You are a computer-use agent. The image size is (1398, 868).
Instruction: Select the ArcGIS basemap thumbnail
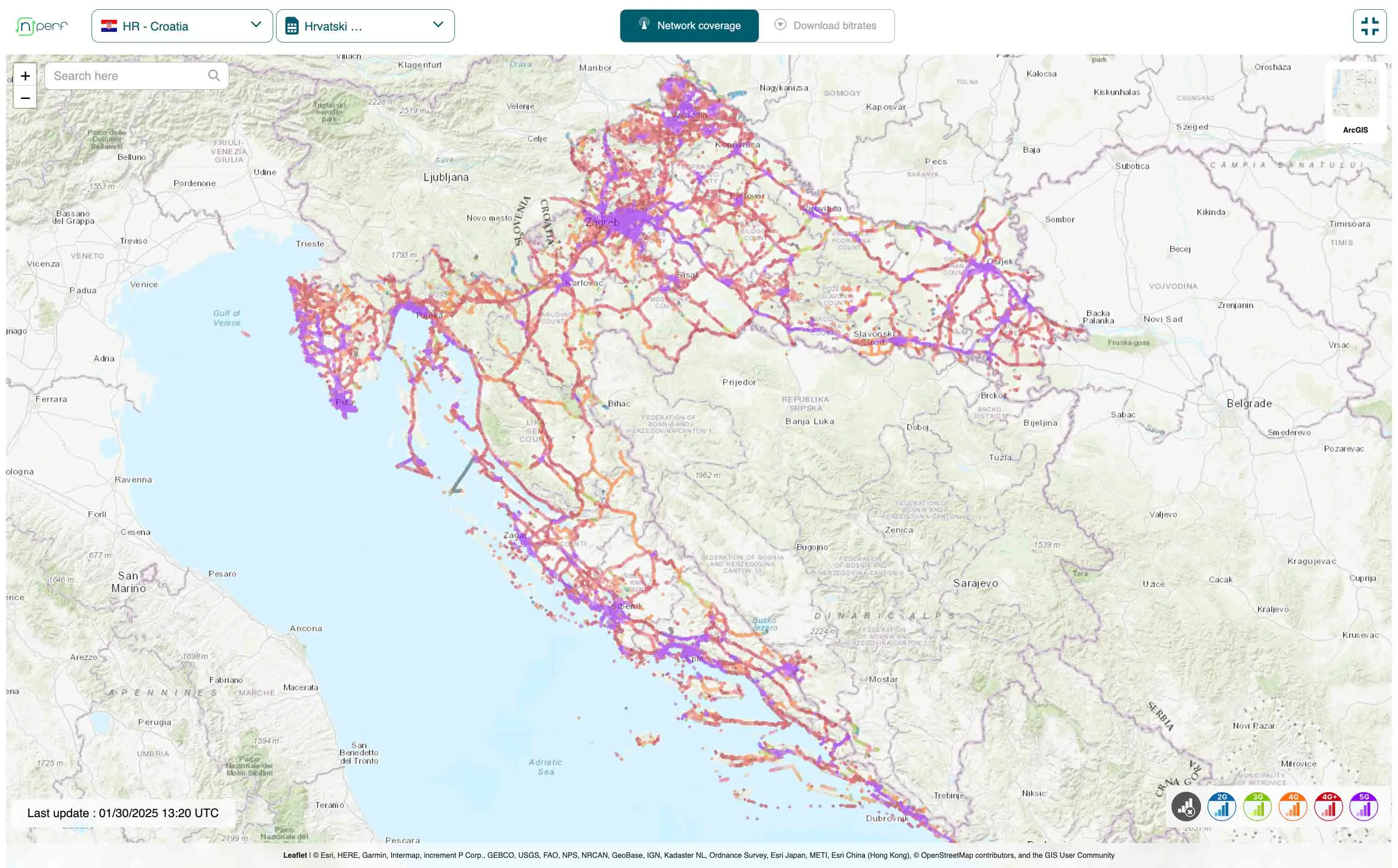click(x=1355, y=93)
